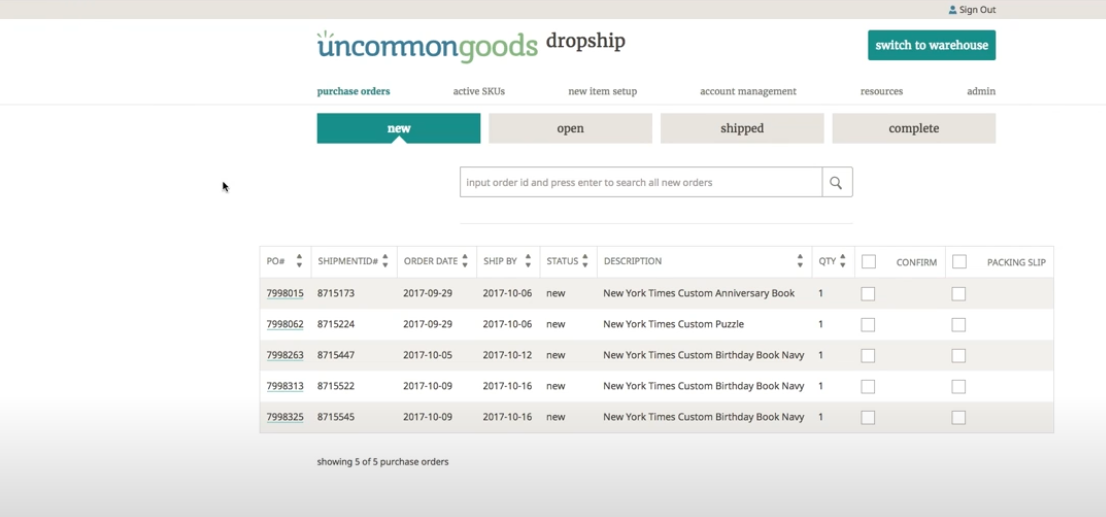Sort by SHIP BY column arrows
The height and width of the screenshot is (517, 1106).
tap(528, 261)
